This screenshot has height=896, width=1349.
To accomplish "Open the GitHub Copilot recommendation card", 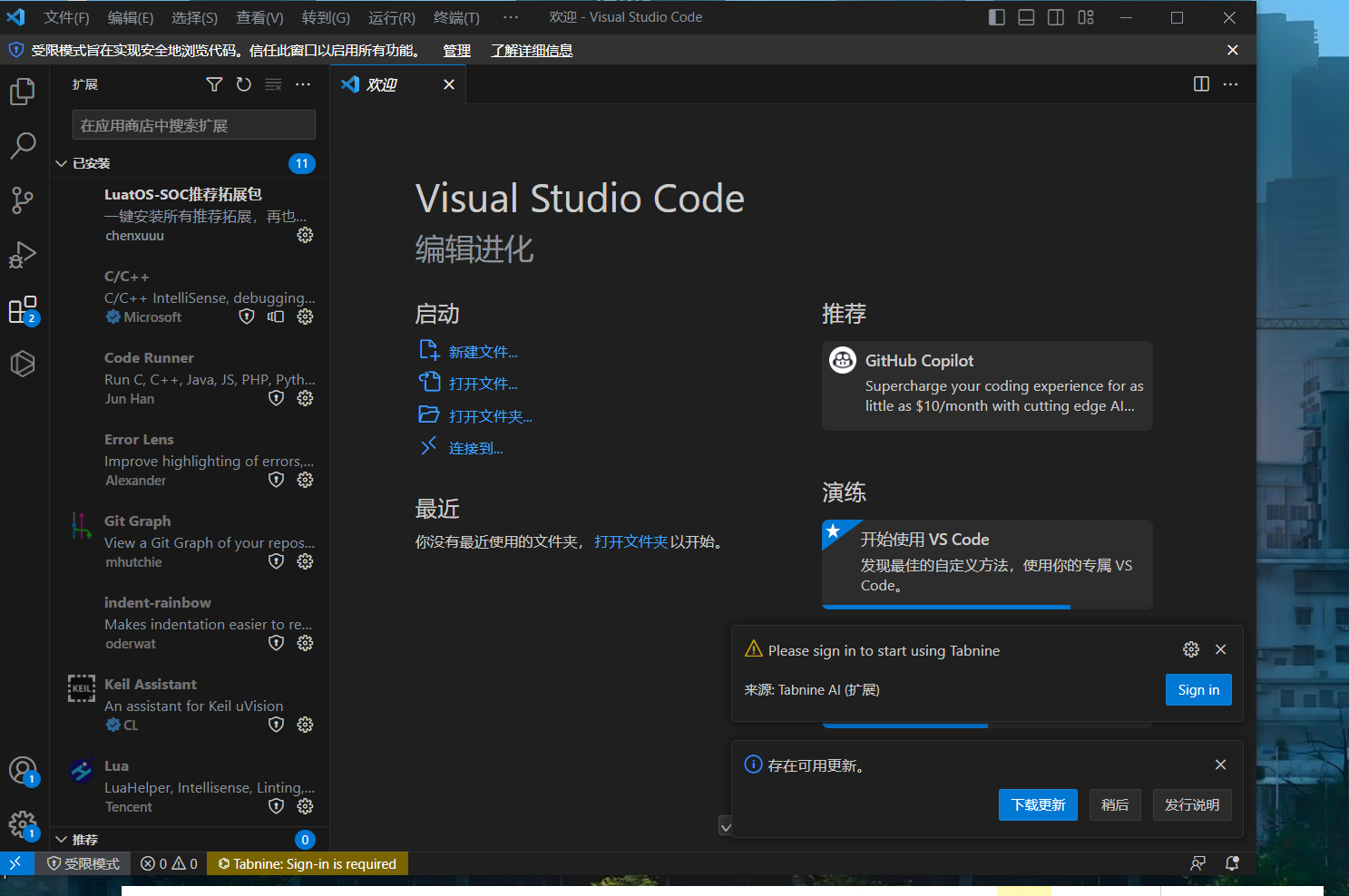I will [x=987, y=385].
